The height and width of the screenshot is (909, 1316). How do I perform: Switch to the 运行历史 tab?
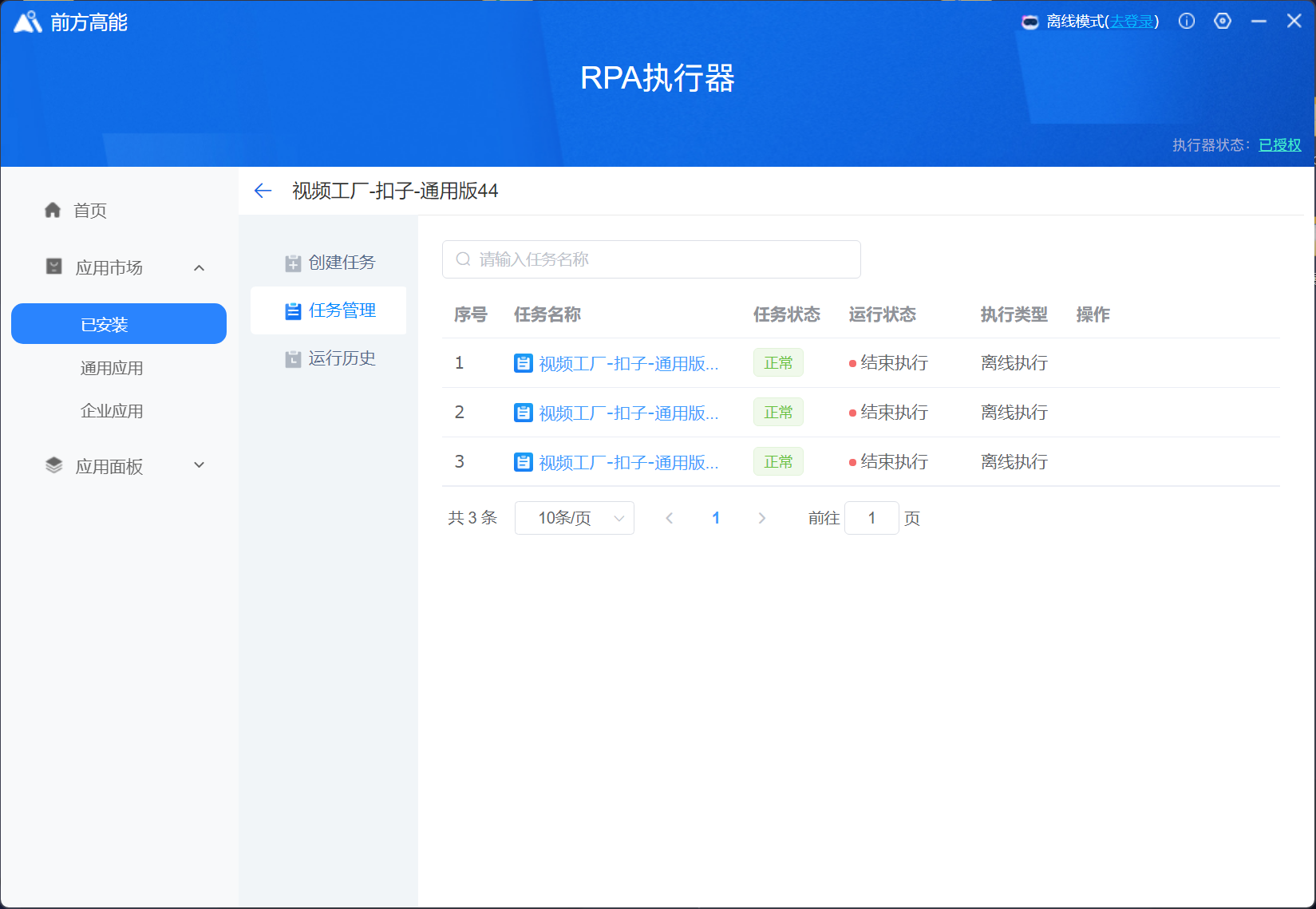point(330,358)
